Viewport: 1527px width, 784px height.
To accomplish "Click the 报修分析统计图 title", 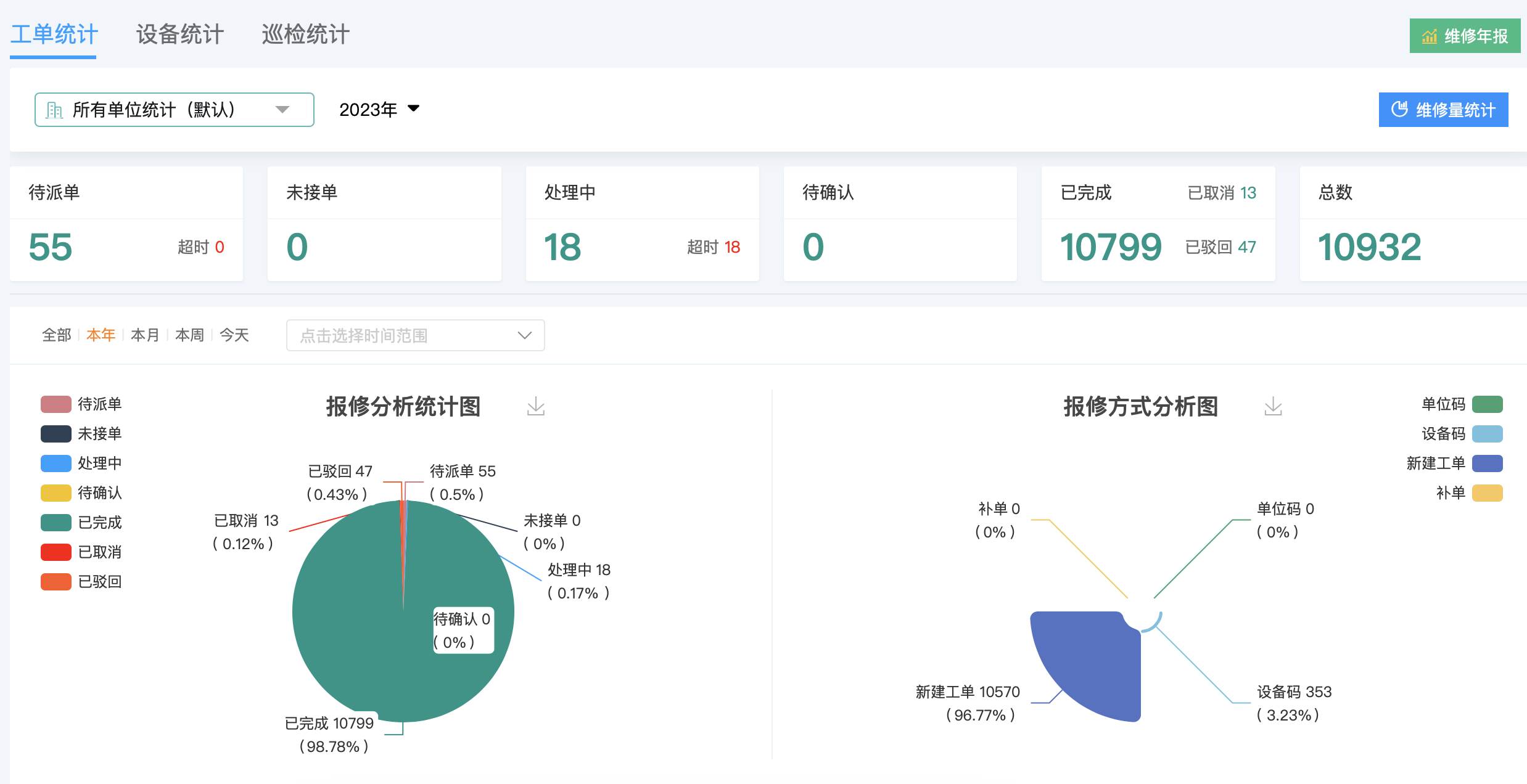I will click(403, 406).
